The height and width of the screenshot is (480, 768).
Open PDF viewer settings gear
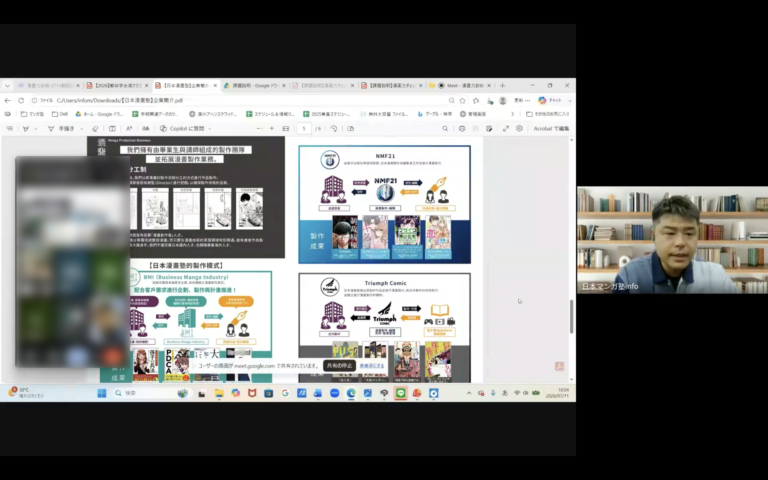point(519,128)
